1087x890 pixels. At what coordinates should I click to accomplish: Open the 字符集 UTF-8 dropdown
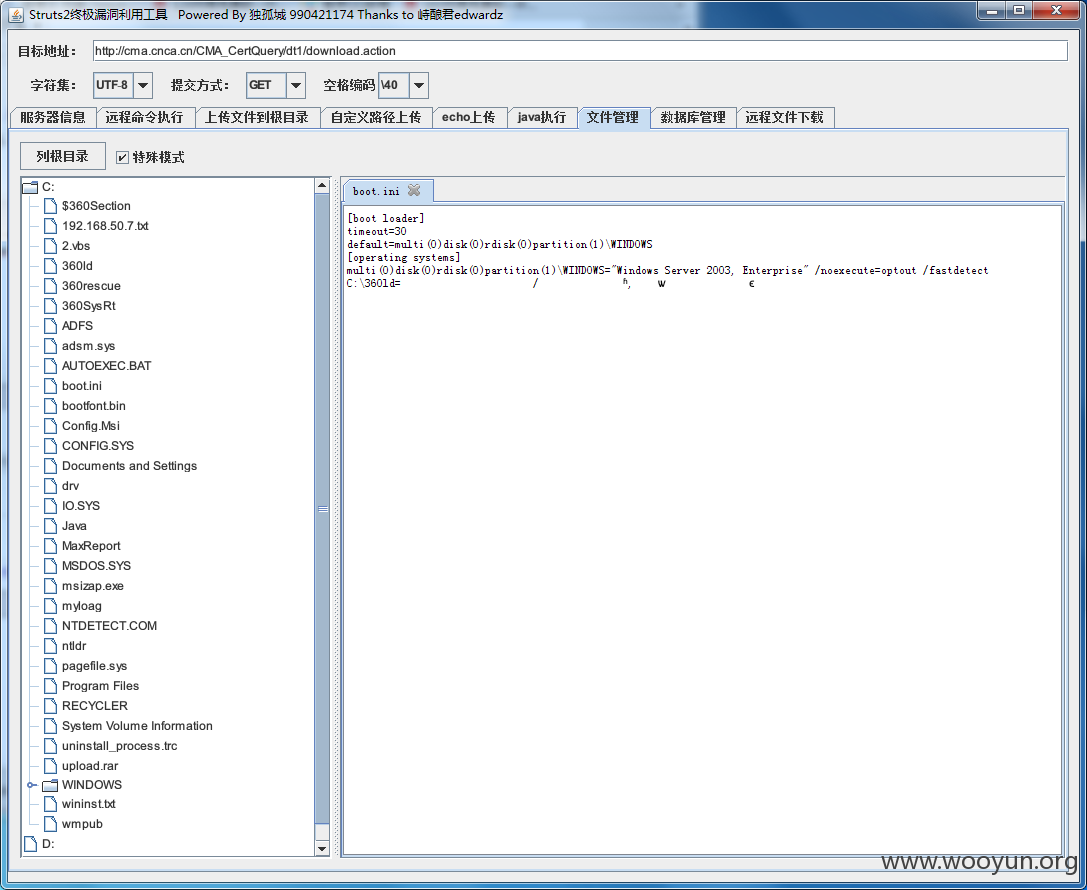[143, 85]
